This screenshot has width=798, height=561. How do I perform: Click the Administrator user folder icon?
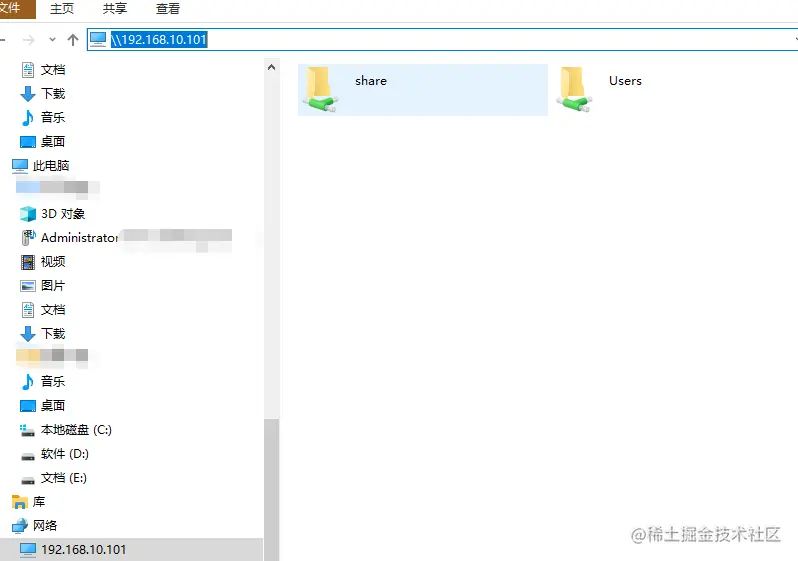click(28, 238)
